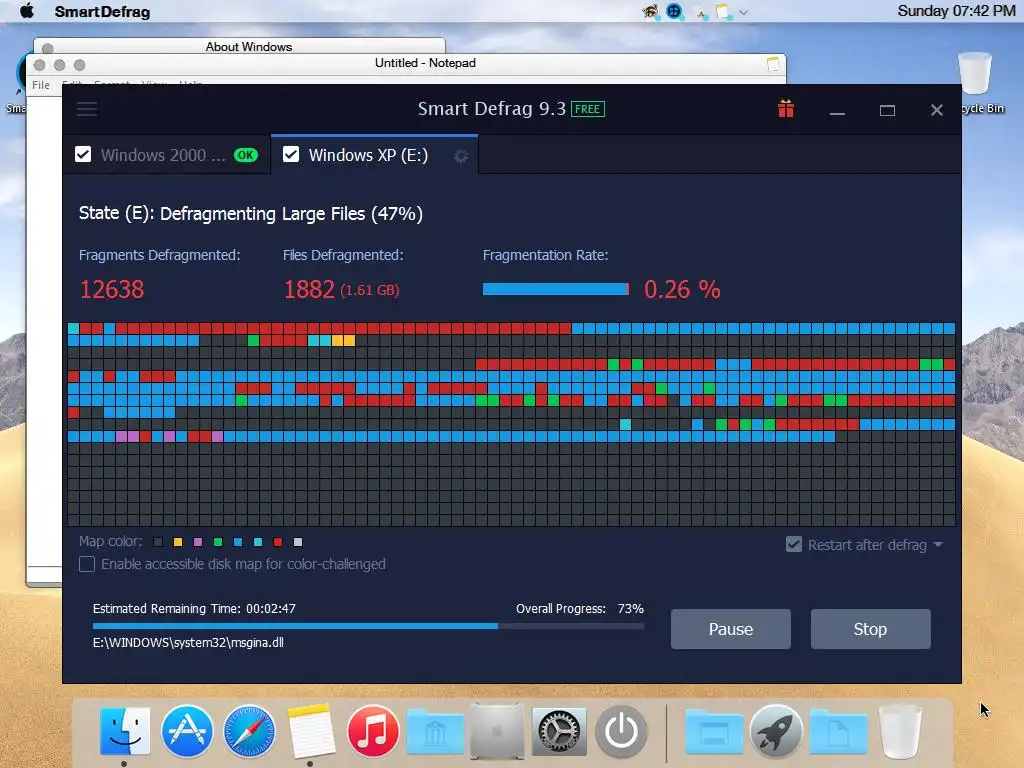Image resolution: width=1024 pixels, height=768 pixels.
Task: Open the Recycle Bin desktop icon
Action: tap(975, 82)
